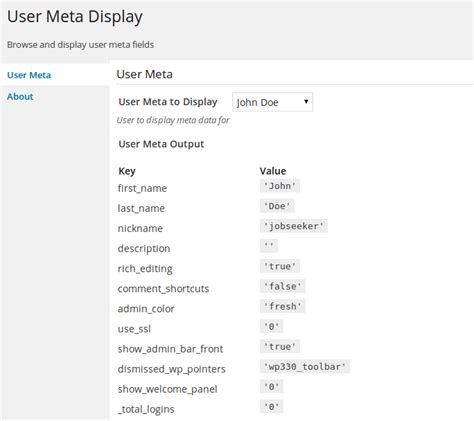Click the User Meta to Display label
Image resolution: width=474 pixels, height=421 pixels.
click(x=168, y=102)
